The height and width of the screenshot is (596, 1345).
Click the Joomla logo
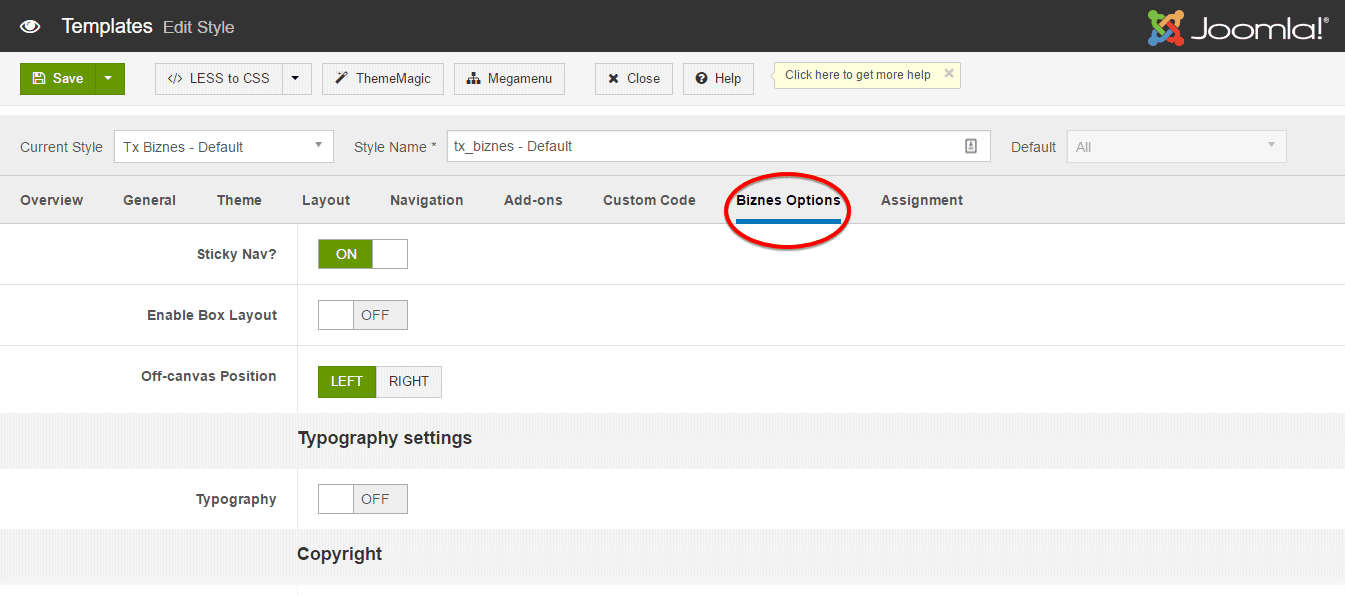(1237, 27)
